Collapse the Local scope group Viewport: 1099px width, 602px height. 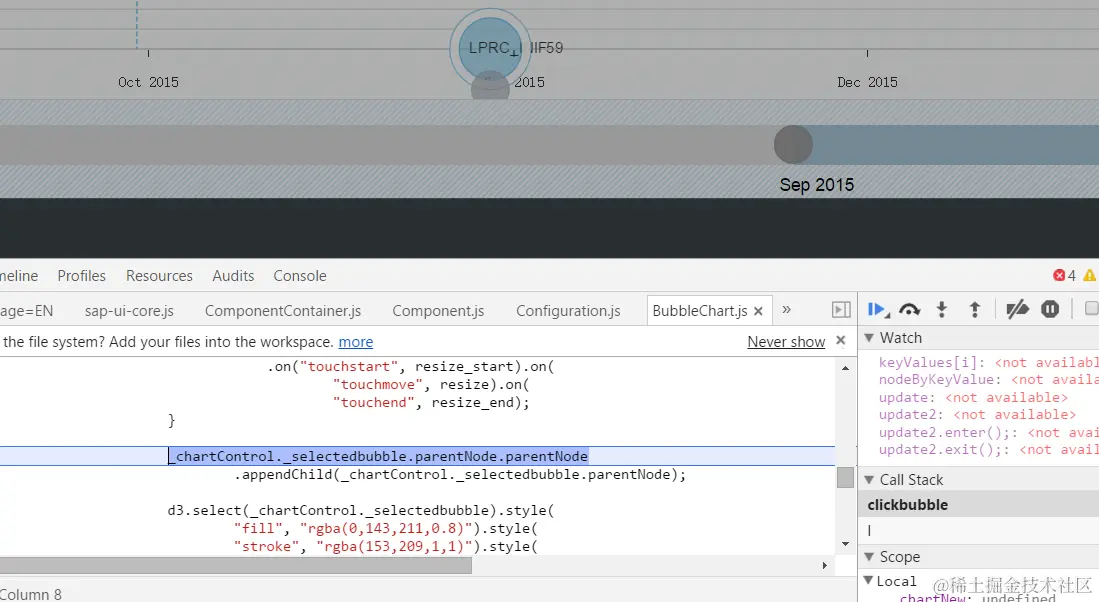868,580
